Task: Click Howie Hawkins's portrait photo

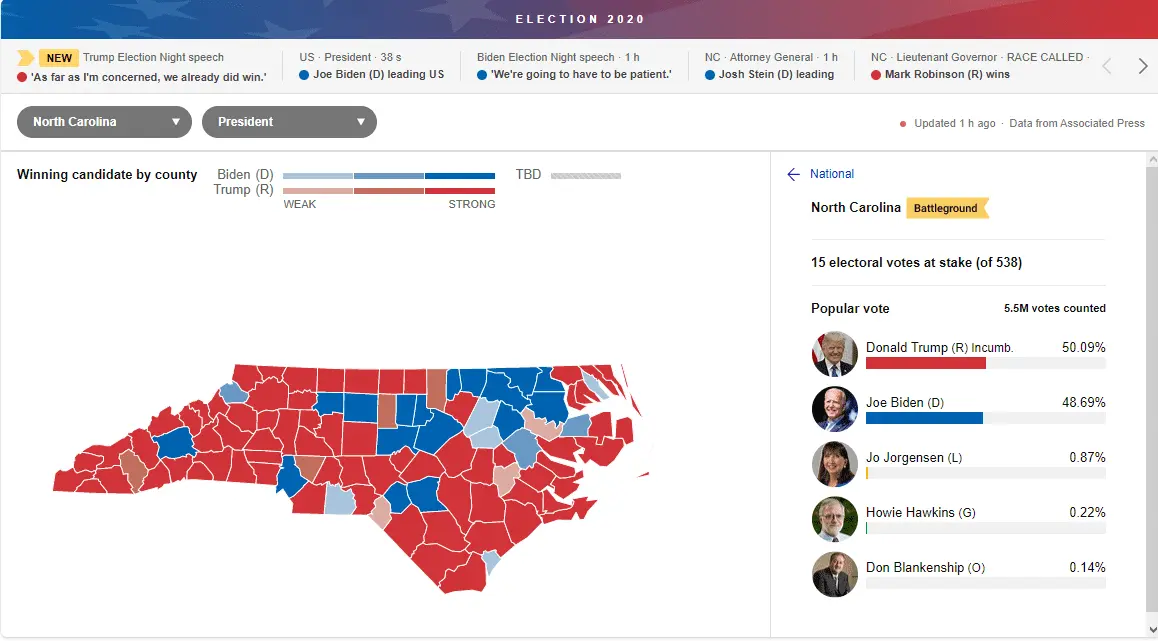Action: [835, 519]
